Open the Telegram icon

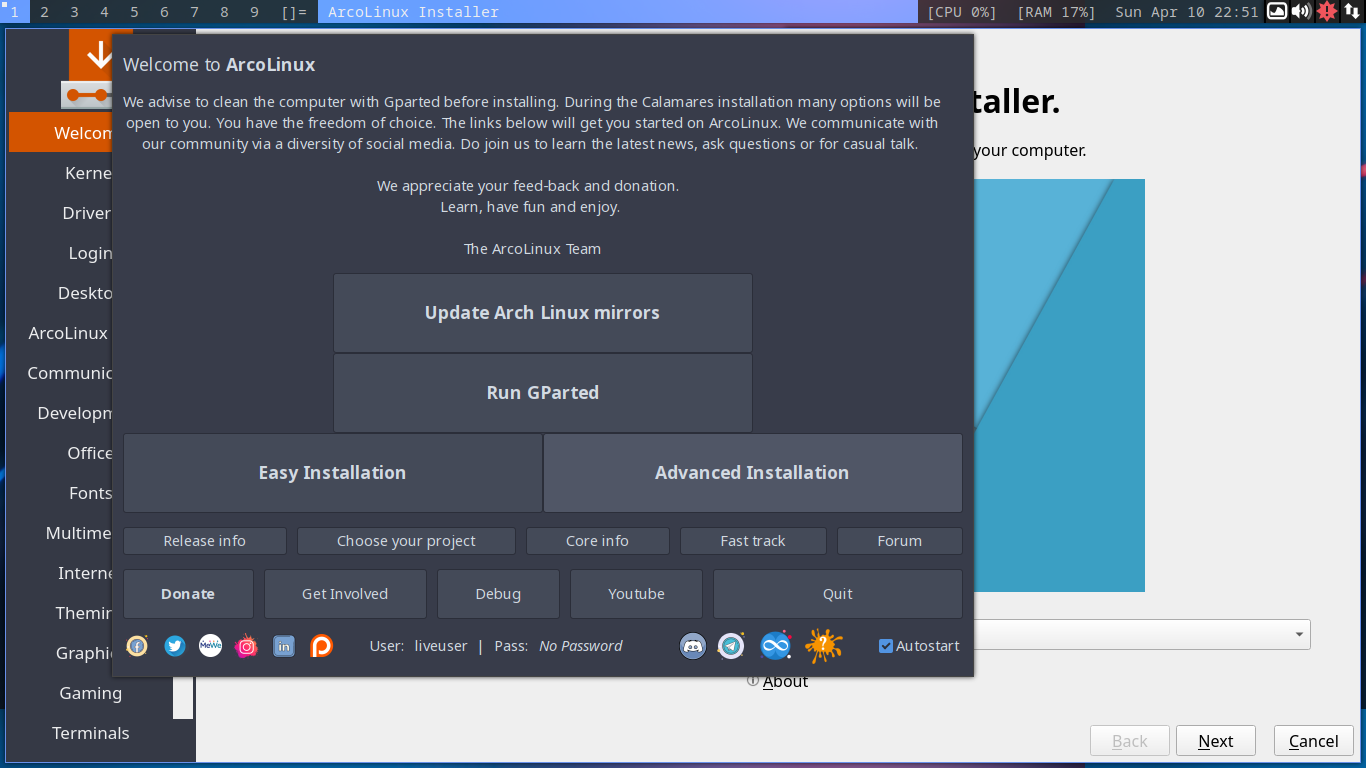pyautogui.click(x=731, y=646)
